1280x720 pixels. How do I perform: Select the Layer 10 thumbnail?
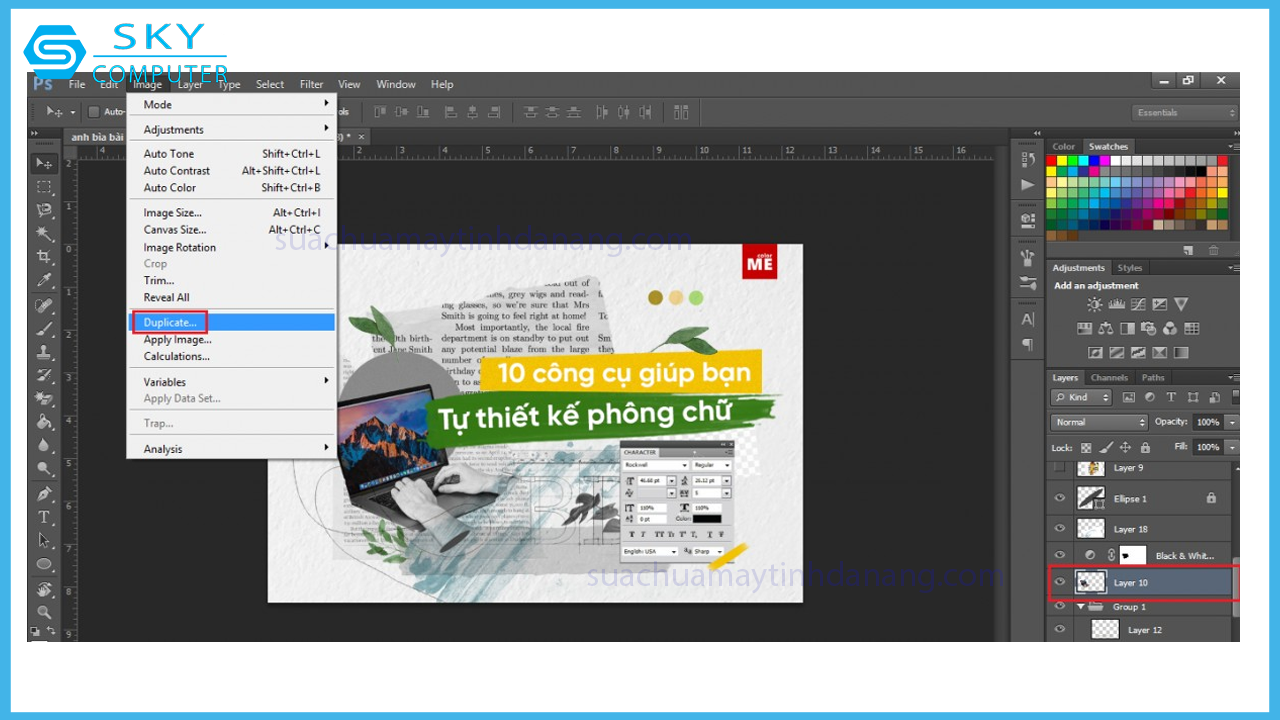point(1090,582)
